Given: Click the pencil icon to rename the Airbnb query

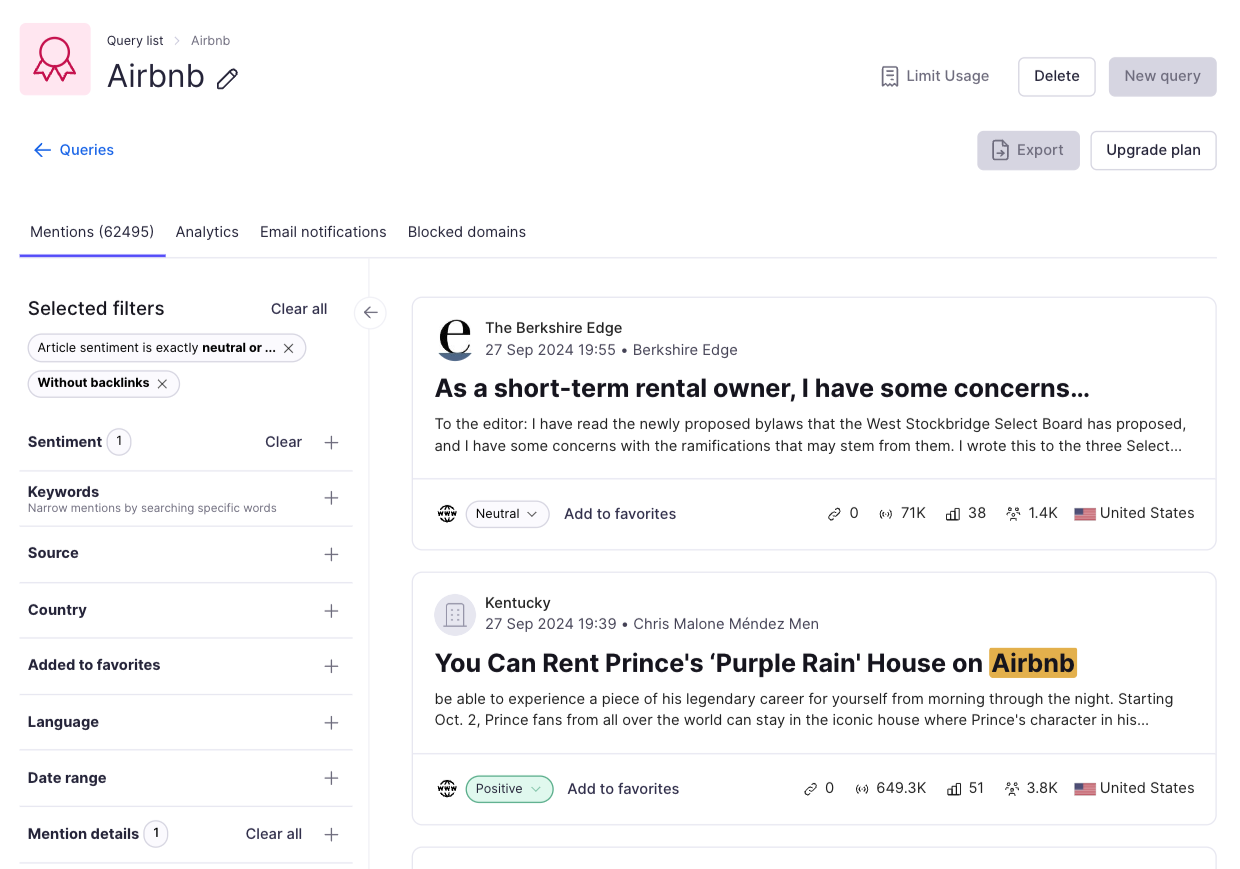Looking at the screenshot, I should [228, 77].
